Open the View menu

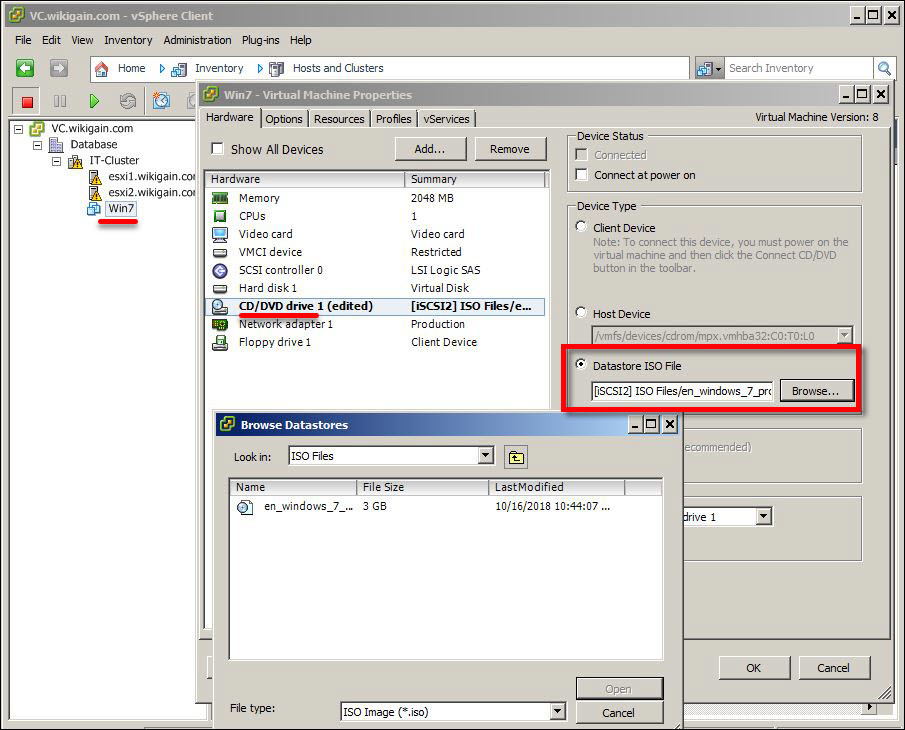point(82,40)
